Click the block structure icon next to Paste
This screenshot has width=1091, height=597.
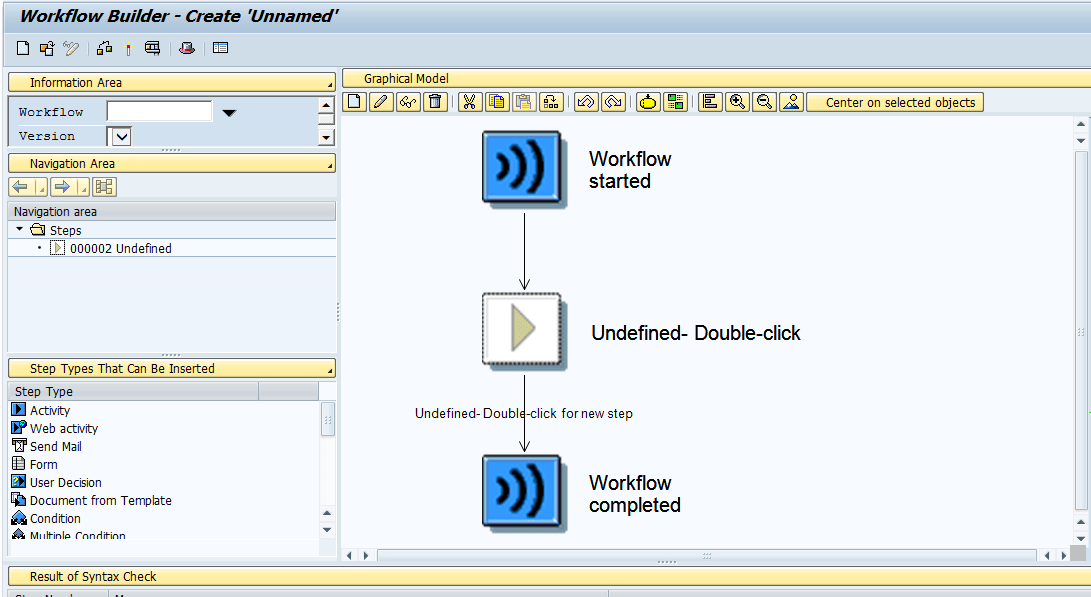[x=551, y=102]
